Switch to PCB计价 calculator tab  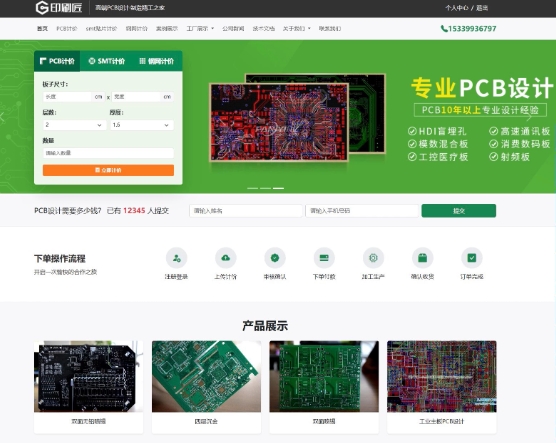pos(57,61)
